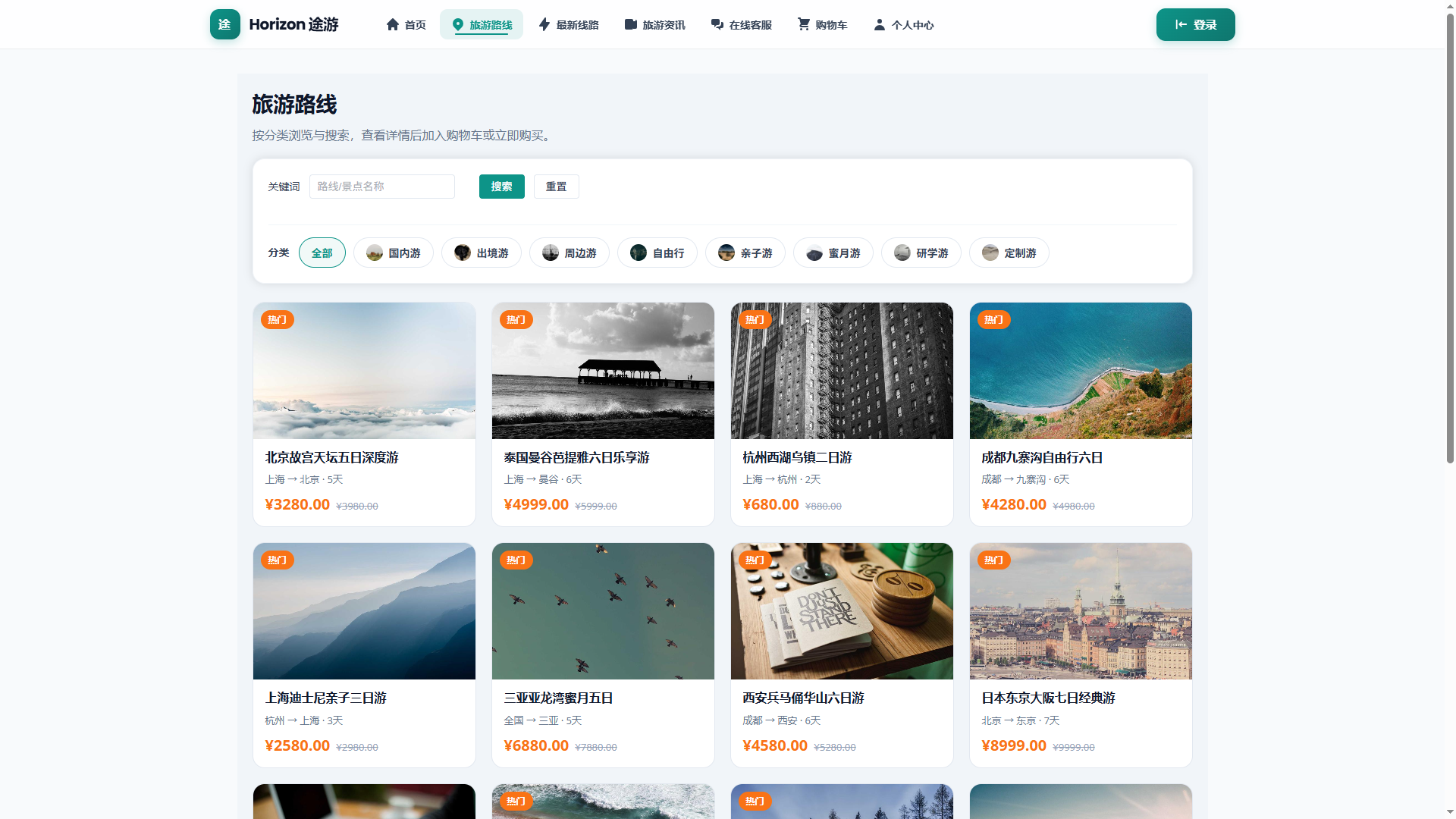
Task: Open 在线客服 nav item
Action: pyautogui.click(x=742, y=24)
